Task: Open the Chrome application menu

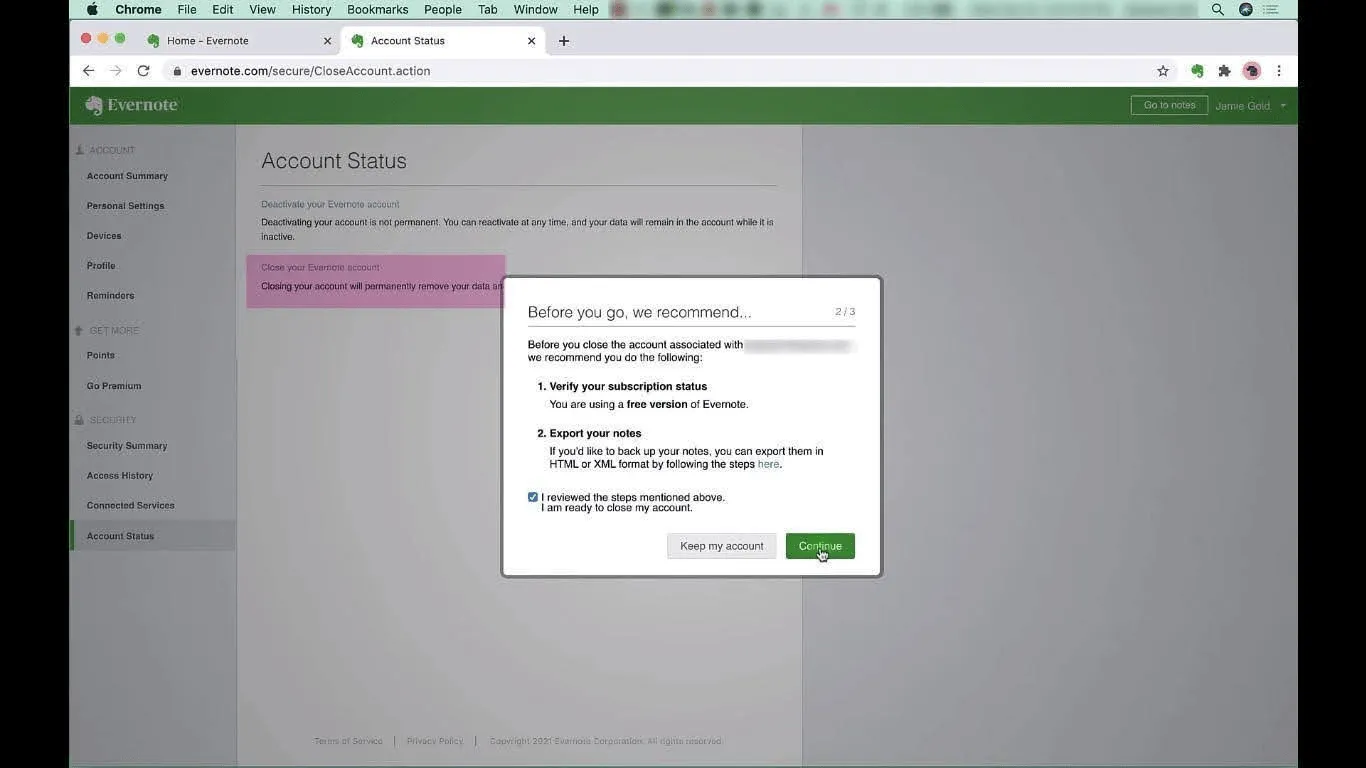Action: click(x=138, y=9)
